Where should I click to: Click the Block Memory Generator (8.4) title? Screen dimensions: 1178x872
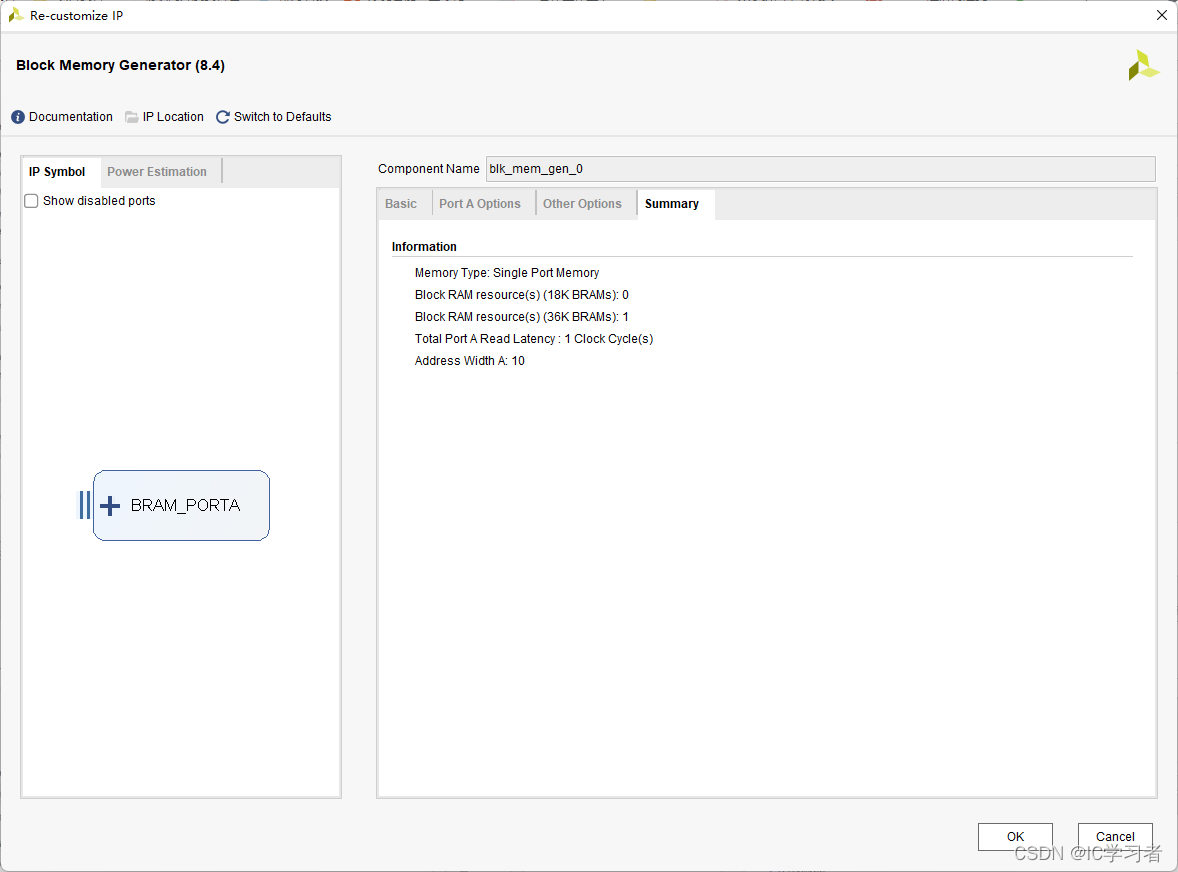(x=120, y=65)
